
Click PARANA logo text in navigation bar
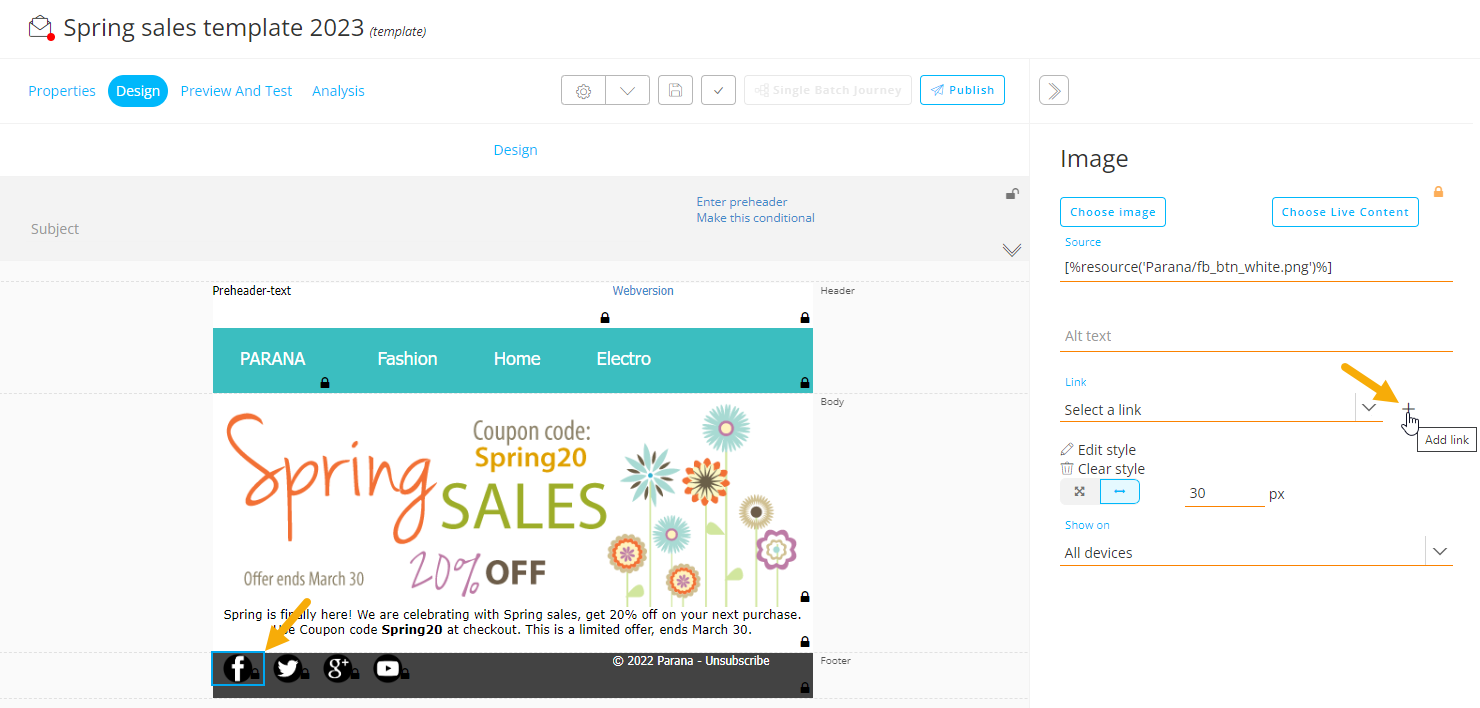click(273, 359)
